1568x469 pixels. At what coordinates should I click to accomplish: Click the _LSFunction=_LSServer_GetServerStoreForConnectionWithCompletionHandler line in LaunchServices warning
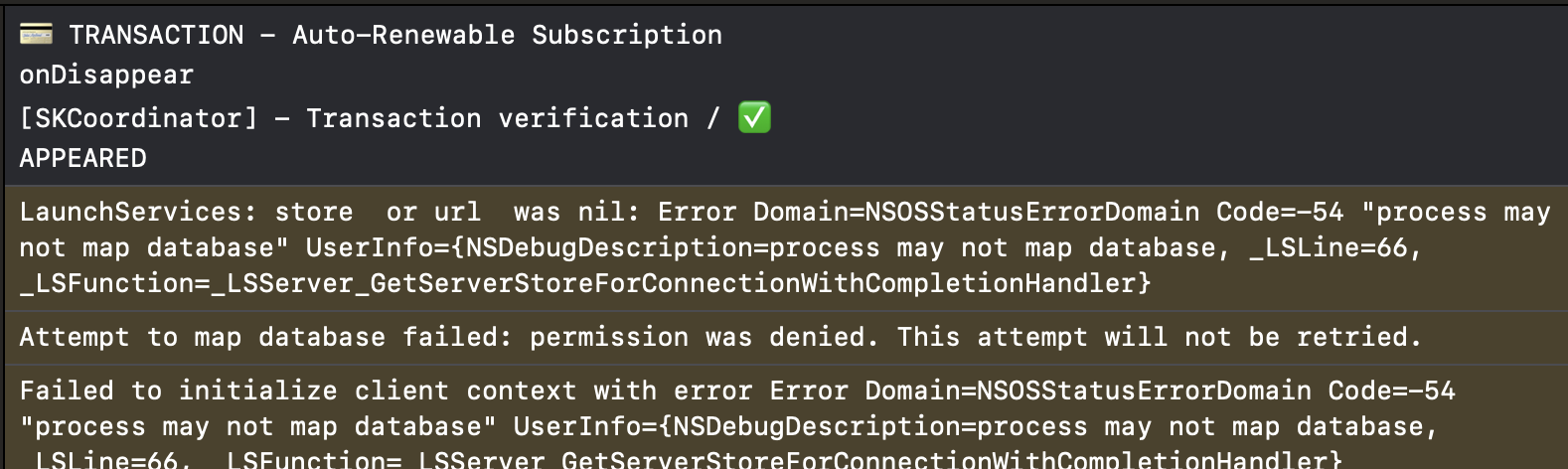click(x=584, y=284)
